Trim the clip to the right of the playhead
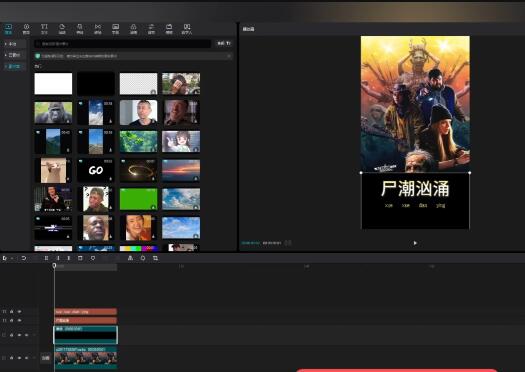 pos(69,258)
